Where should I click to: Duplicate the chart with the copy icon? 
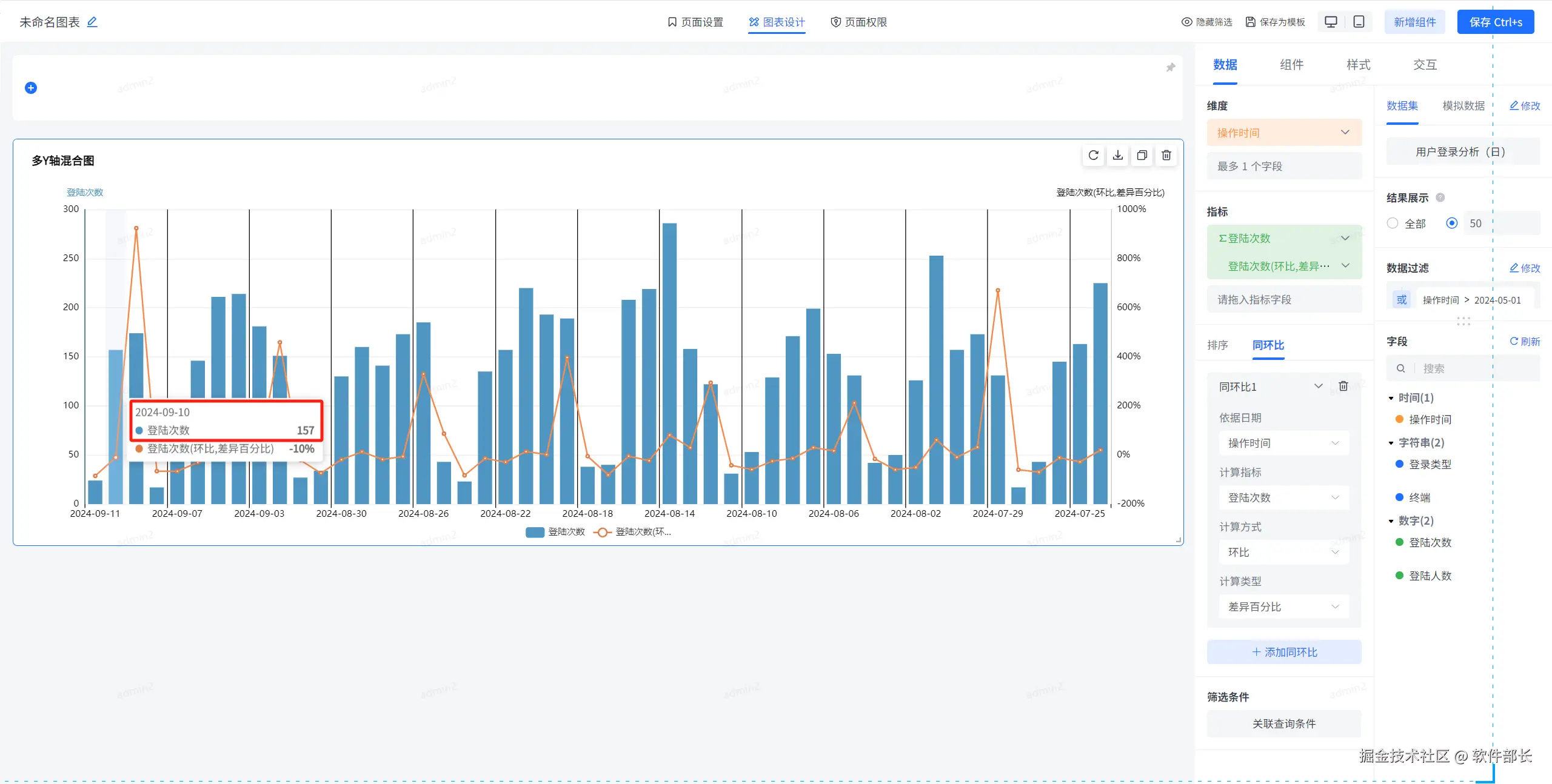(1142, 156)
